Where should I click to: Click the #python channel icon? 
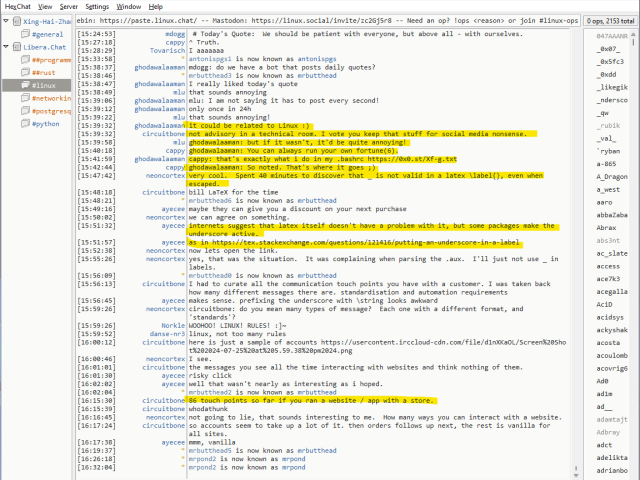point(25,125)
